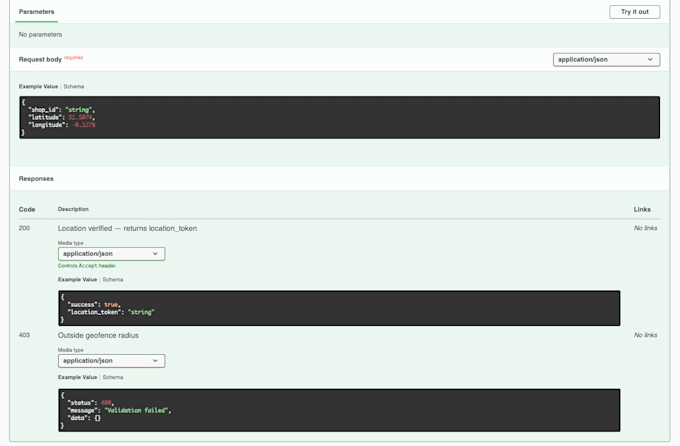Screen dimensions: 680x446
Task: Click the "shop_id" key in the request example
Action: click(x=45, y=110)
